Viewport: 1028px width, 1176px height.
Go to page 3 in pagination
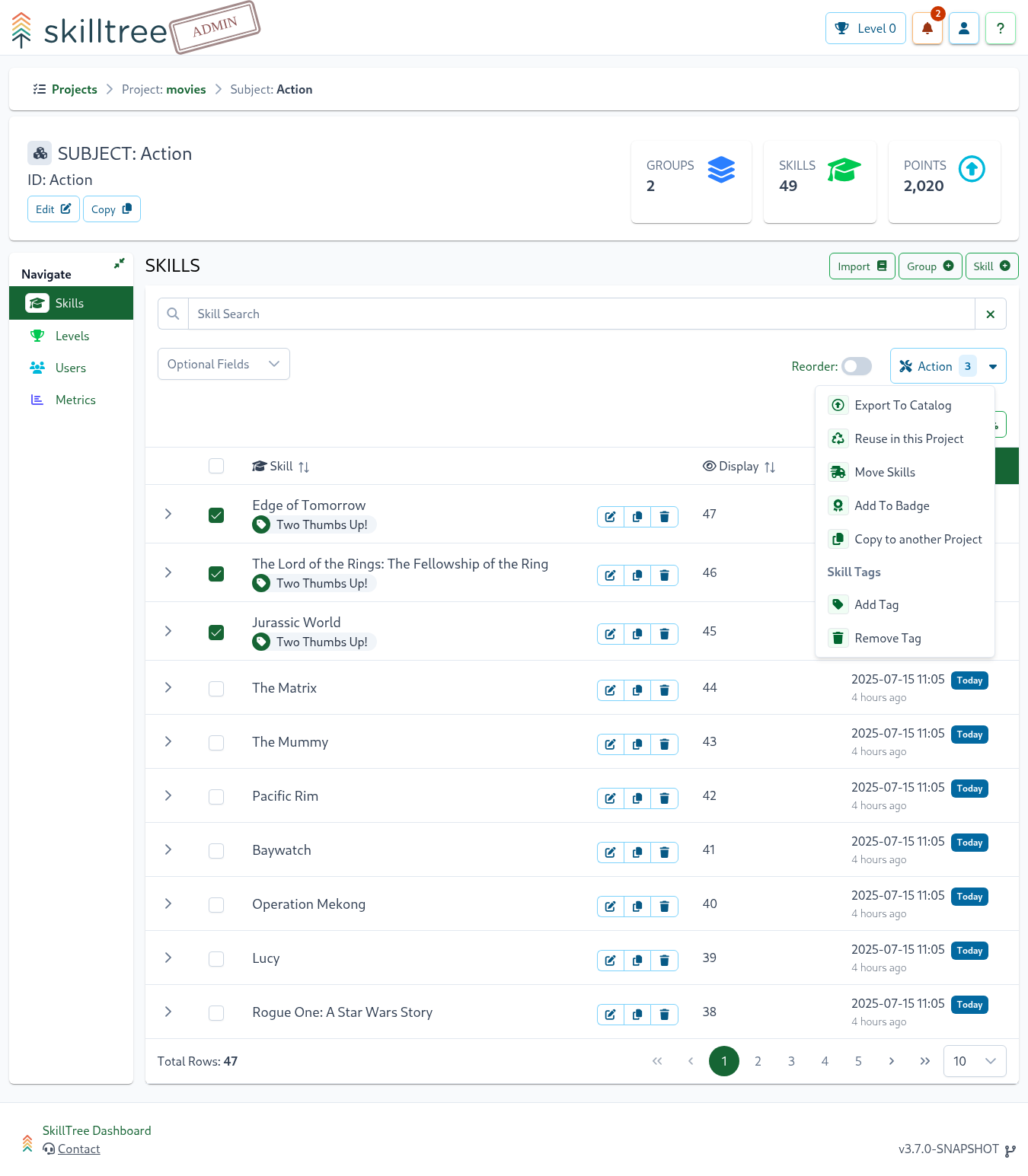coord(791,1061)
